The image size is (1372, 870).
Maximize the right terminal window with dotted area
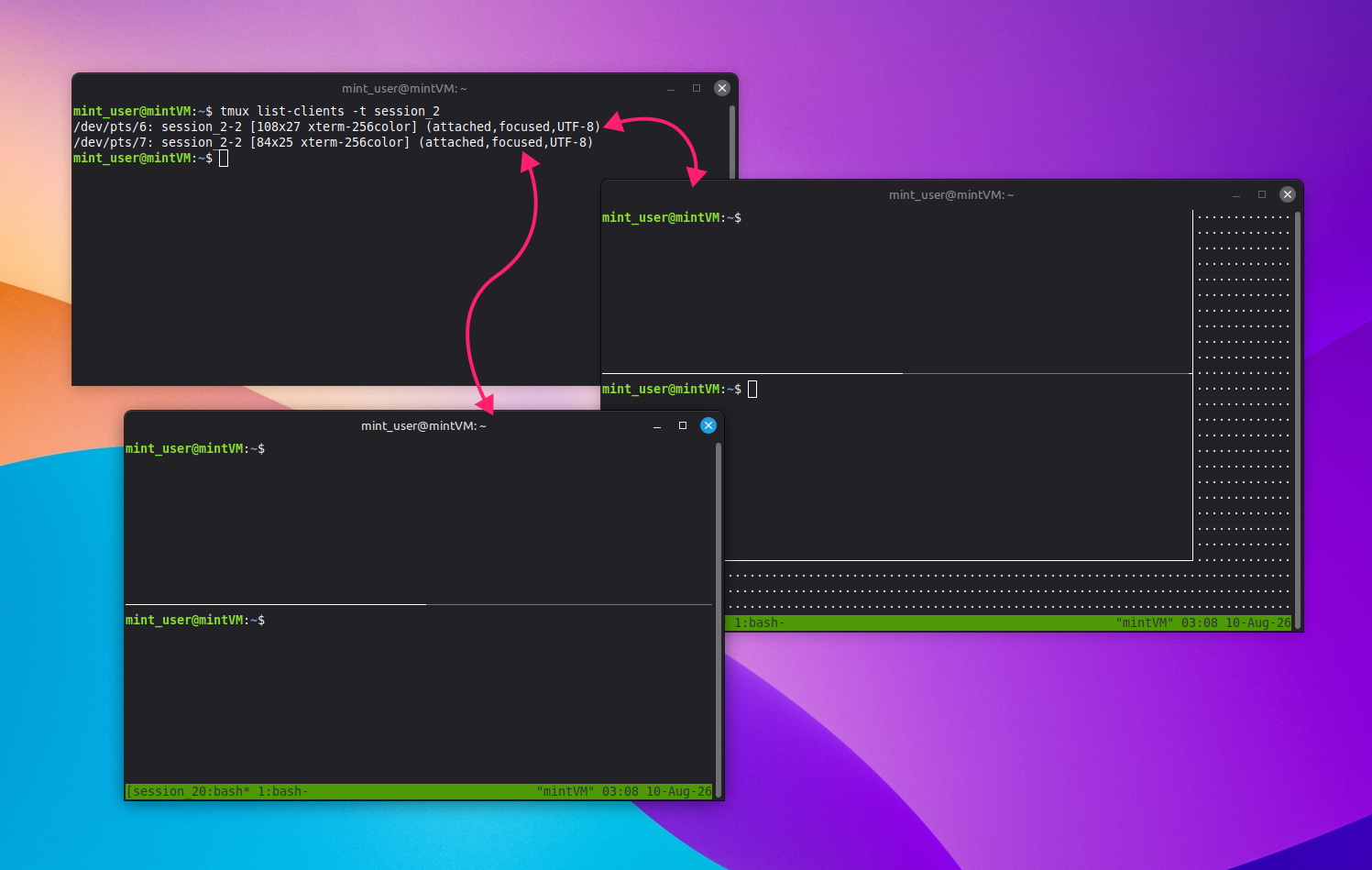[x=1262, y=194]
